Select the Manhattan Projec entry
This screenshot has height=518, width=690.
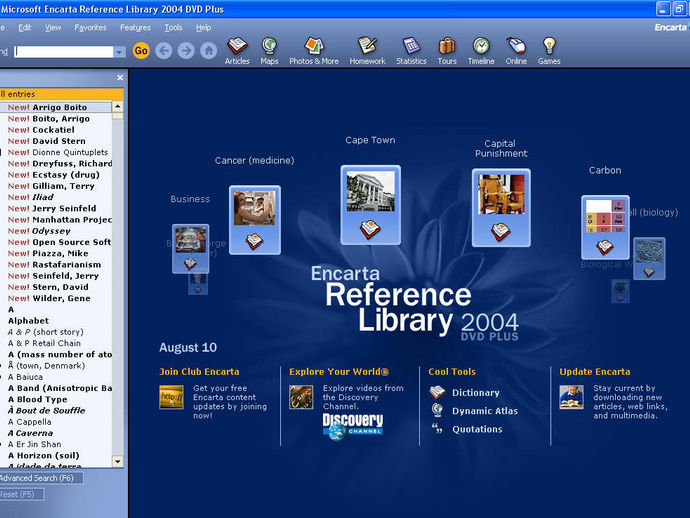[x=56, y=220]
